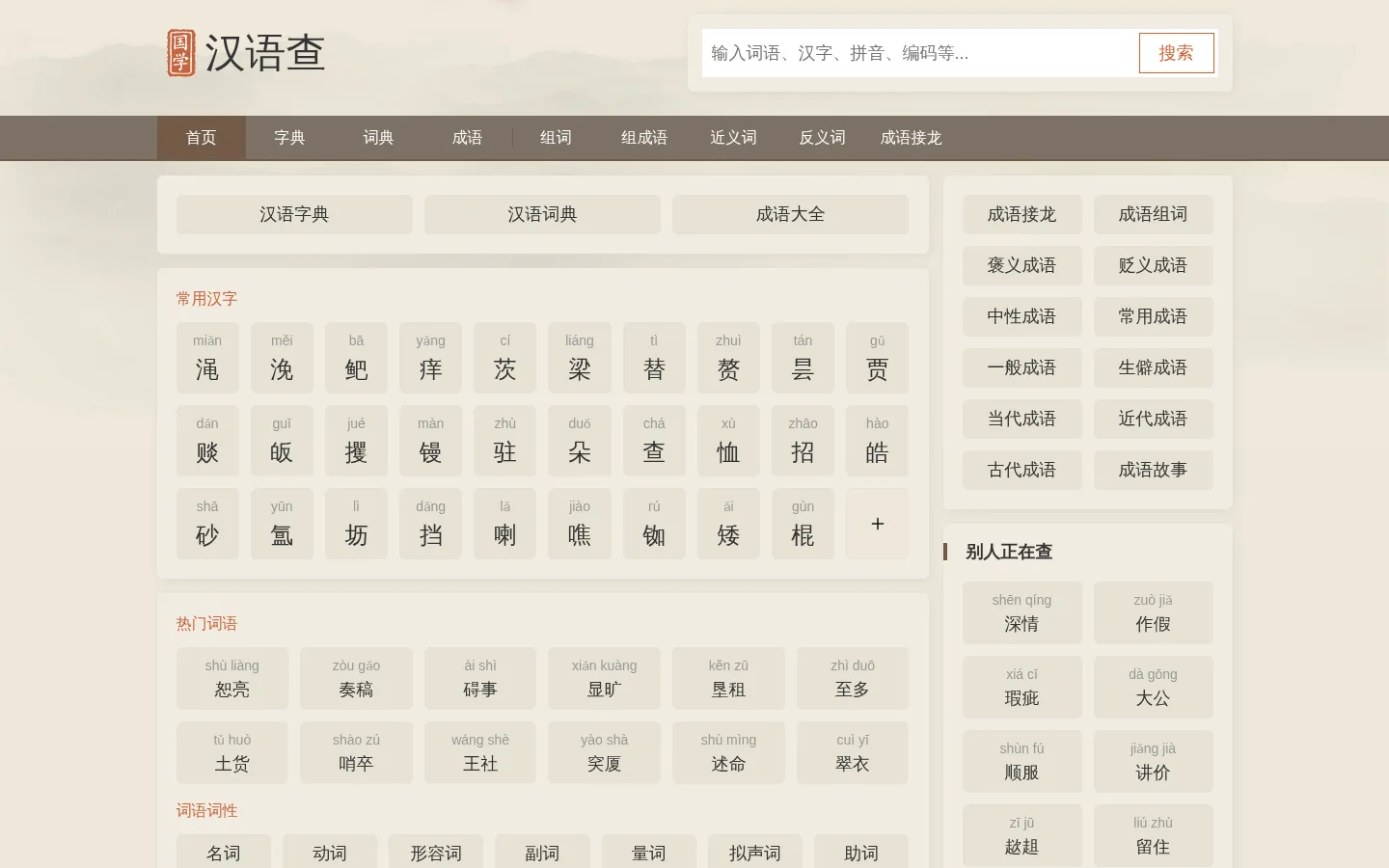Open the hot word 哨卒
Screen dimensions: 1389x868
click(x=356, y=752)
